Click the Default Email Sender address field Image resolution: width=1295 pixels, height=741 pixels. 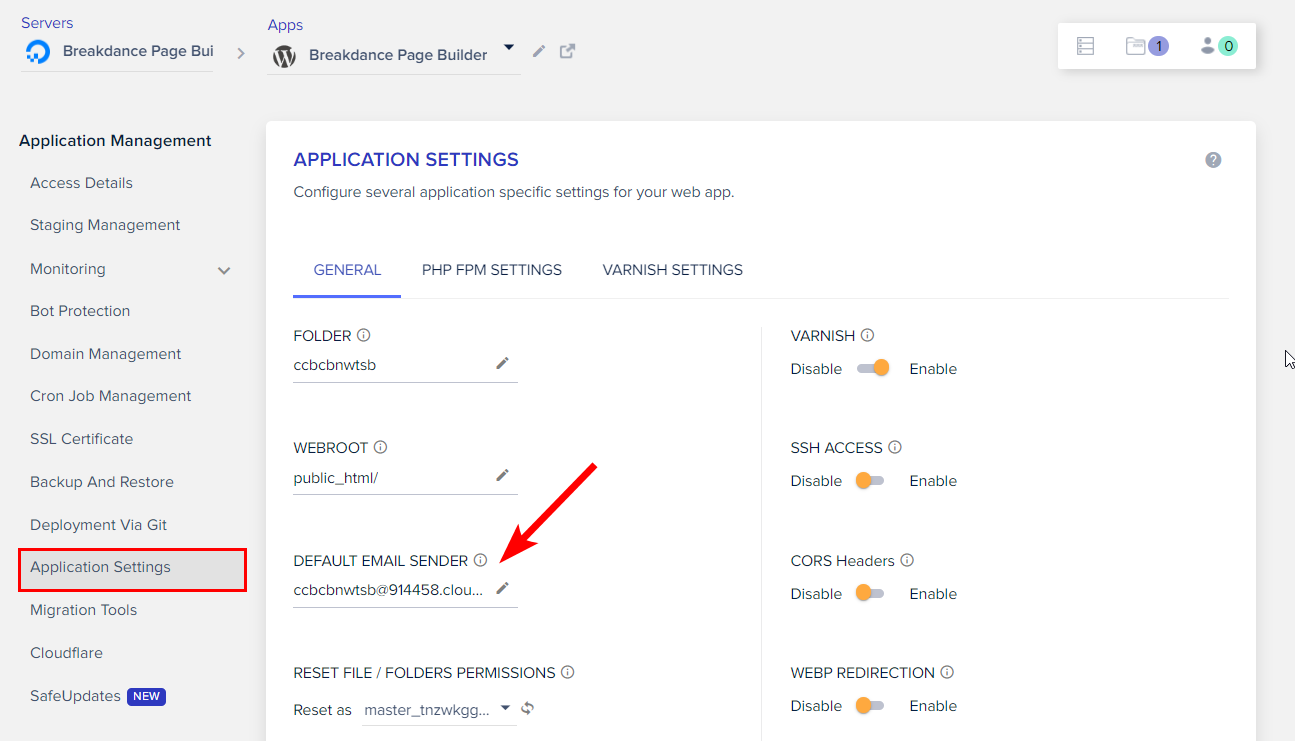[388, 590]
